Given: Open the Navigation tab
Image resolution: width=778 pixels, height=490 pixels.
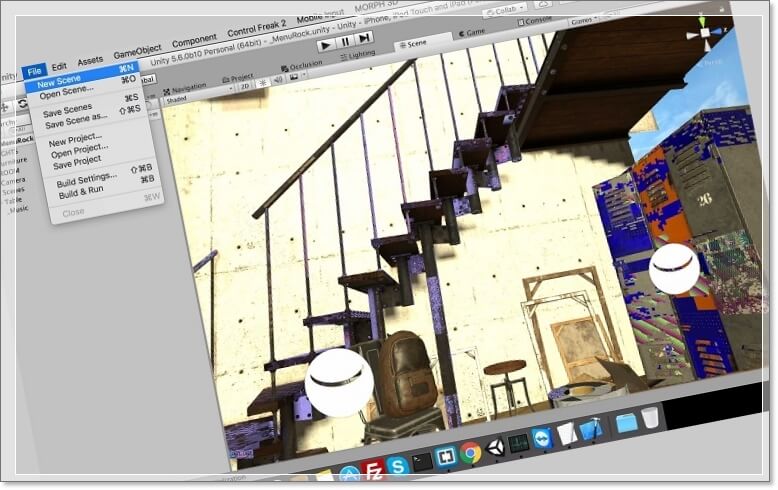Looking at the screenshot, I should point(185,89).
